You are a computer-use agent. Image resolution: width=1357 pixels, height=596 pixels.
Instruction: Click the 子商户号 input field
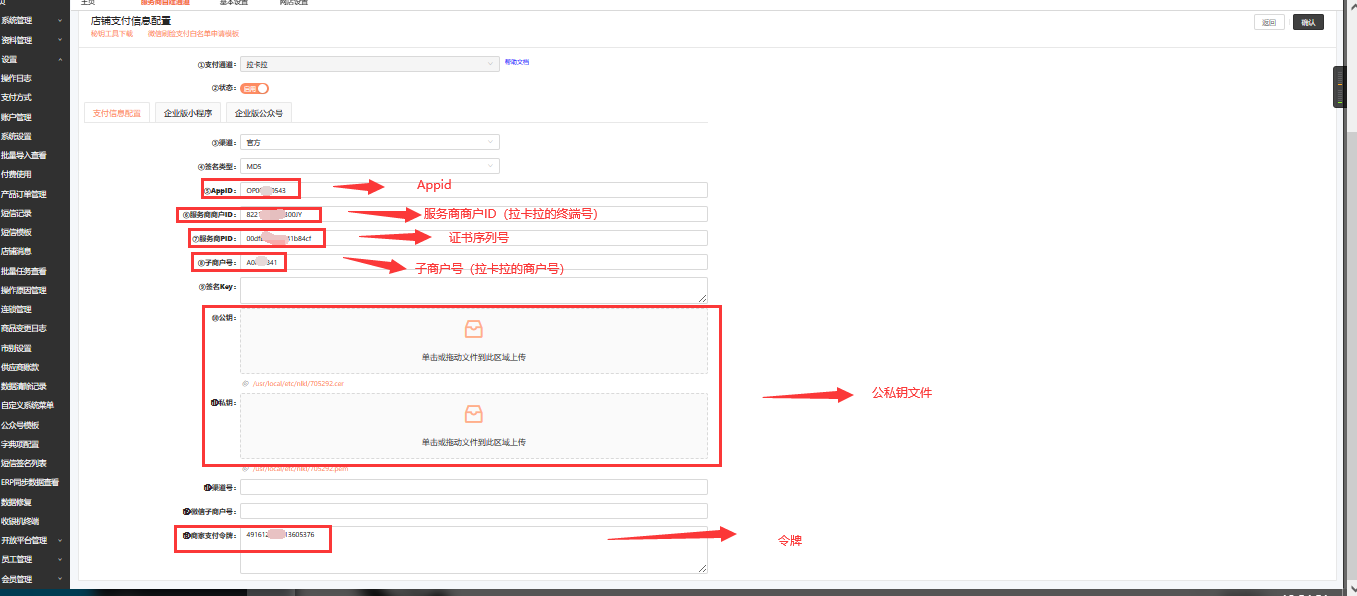(x=473, y=262)
